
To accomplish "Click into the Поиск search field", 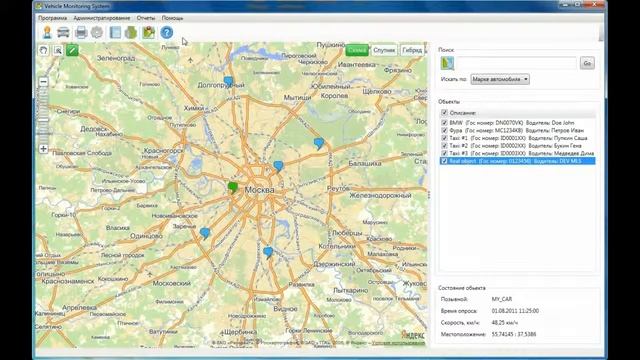I will [516, 63].
